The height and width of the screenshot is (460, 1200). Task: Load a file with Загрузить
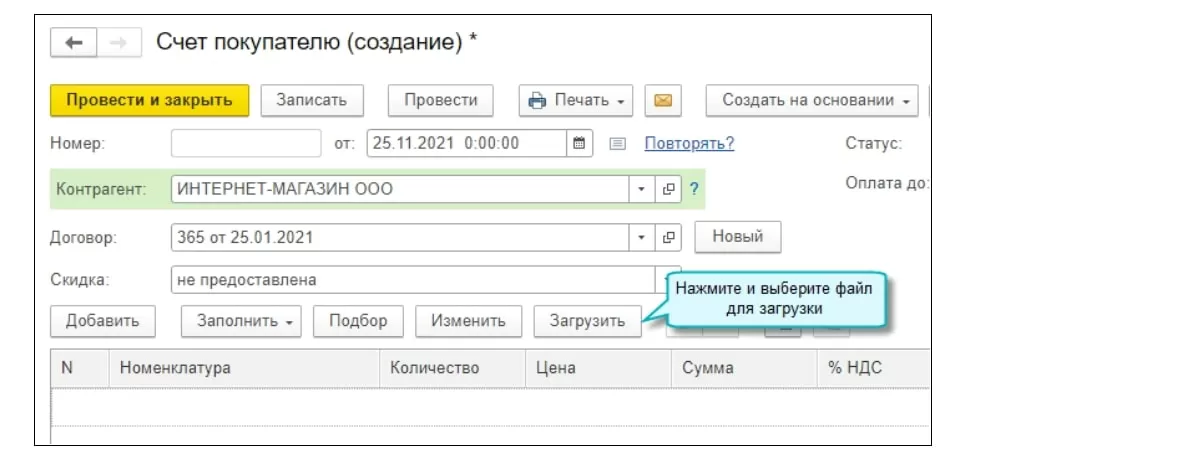click(x=587, y=321)
